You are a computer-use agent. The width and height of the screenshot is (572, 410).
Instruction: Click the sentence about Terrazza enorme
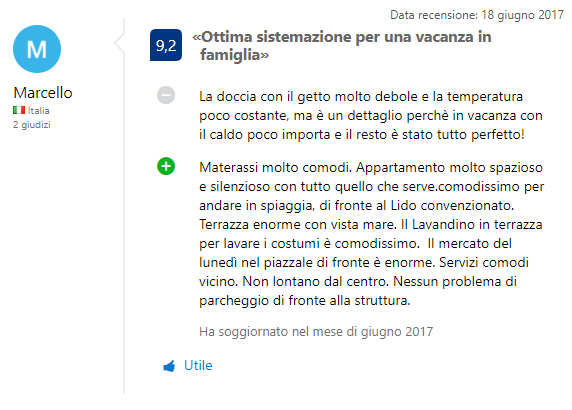(298, 224)
